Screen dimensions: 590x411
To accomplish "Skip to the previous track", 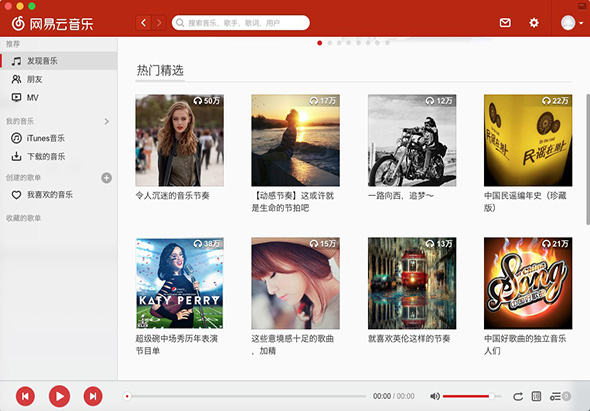I will (25, 396).
